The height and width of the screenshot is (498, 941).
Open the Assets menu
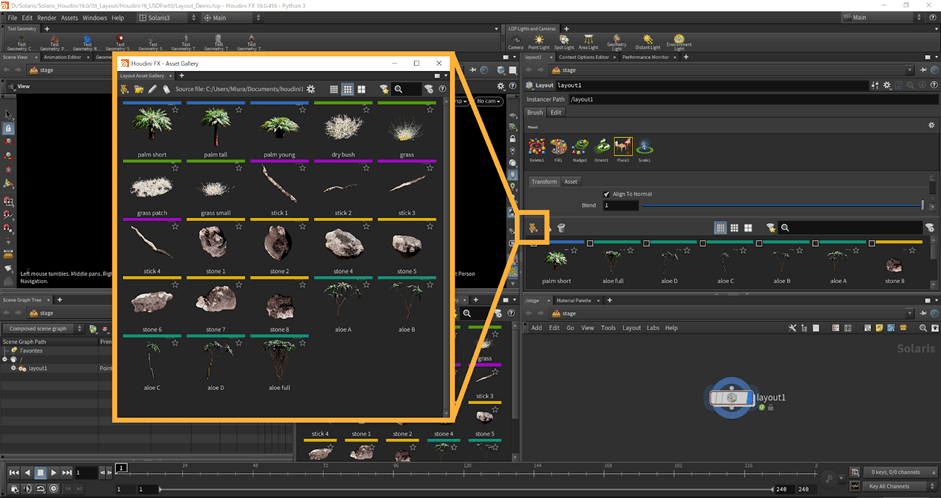click(x=69, y=18)
